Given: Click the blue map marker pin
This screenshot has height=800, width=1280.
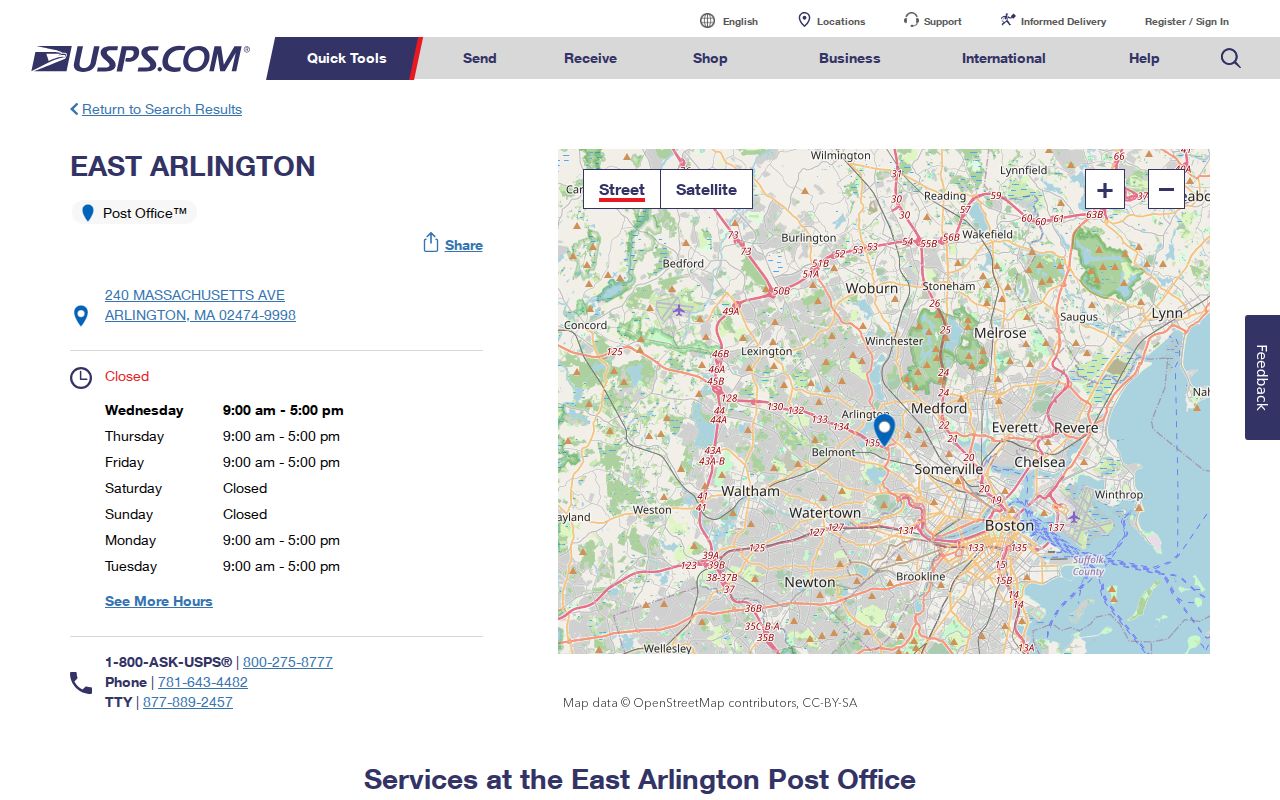Looking at the screenshot, I should 884,430.
